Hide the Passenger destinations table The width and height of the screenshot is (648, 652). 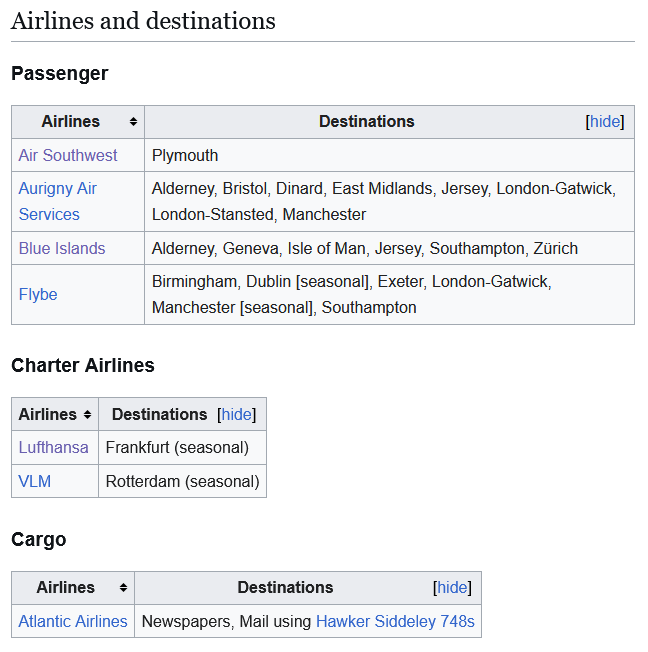click(x=605, y=122)
